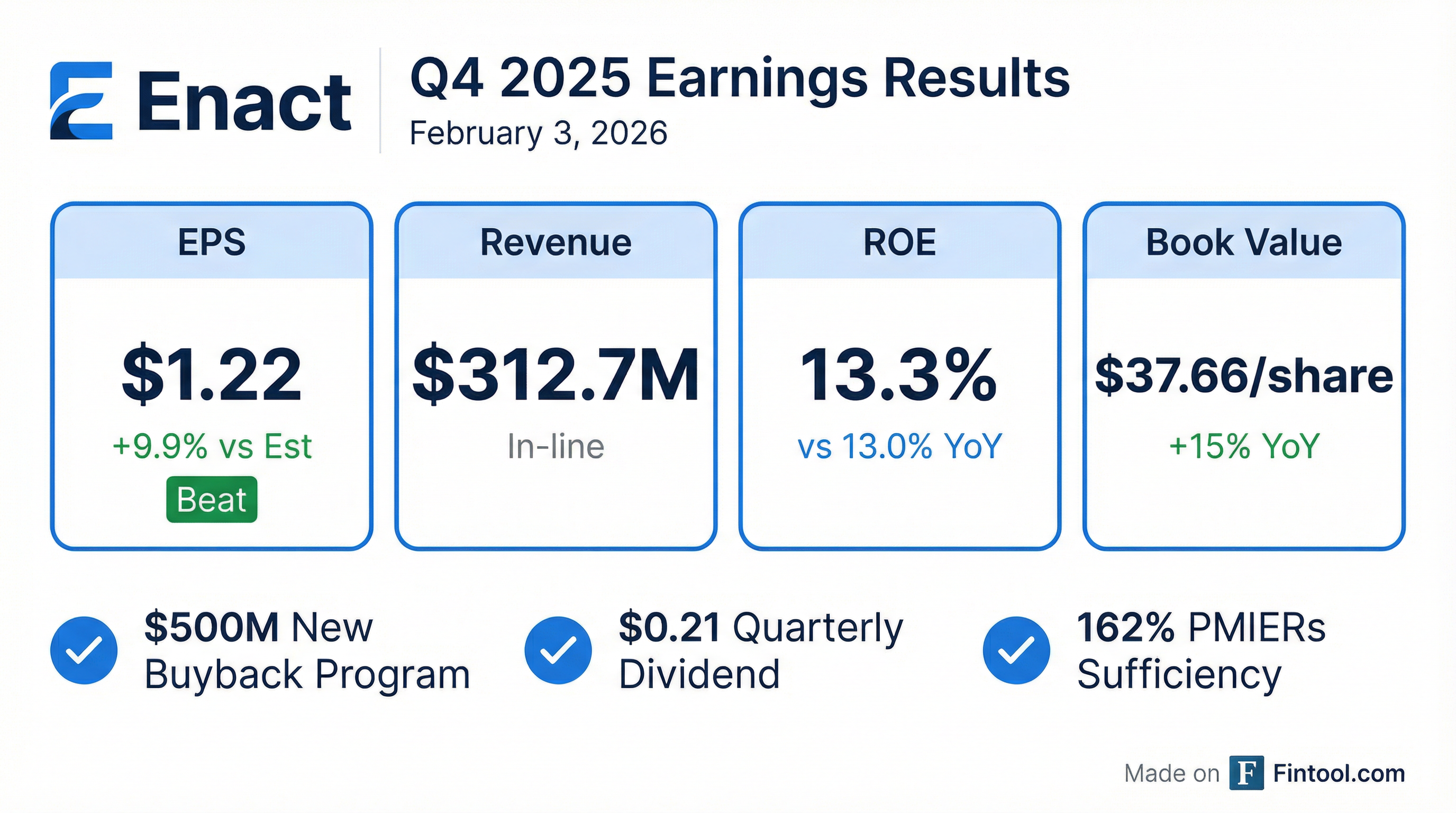Viewport: 1456px width, 813px height.
Task: Click the quarterly dividend checkmark circle
Action: (558, 650)
